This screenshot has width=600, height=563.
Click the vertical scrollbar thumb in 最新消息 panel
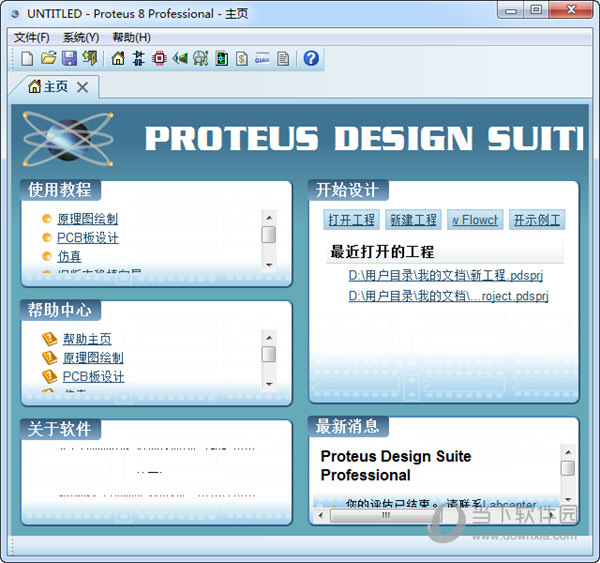[568, 468]
